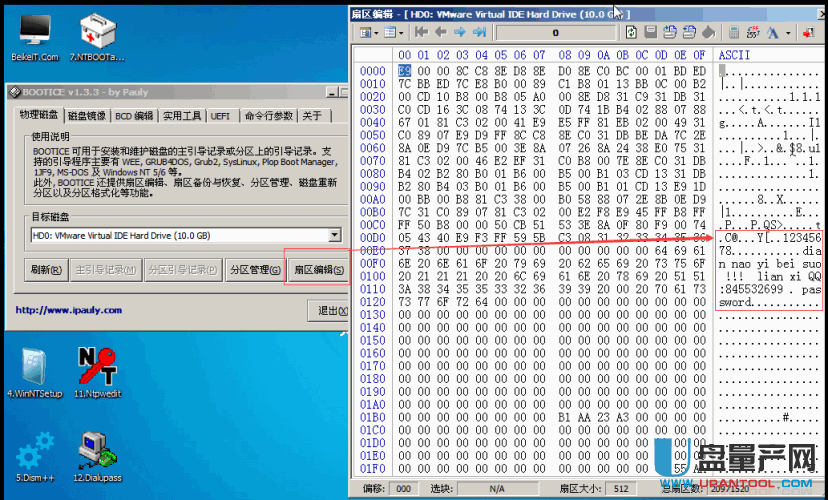Switch to the 命令行参数 tab
The width and height of the screenshot is (828, 500).
tap(269, 116)
